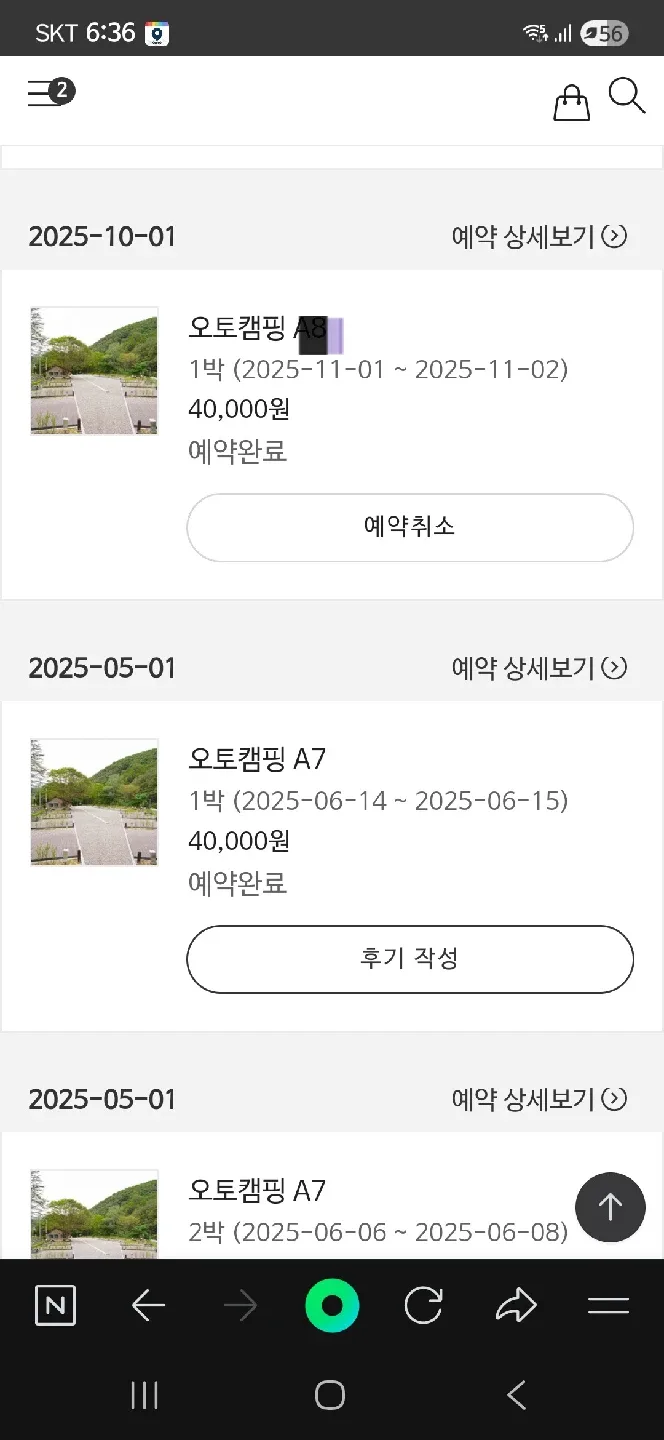Open the A7 June 14 campsite thumbnail
This screenshot has height=1440, width=664.
(94, 802)
